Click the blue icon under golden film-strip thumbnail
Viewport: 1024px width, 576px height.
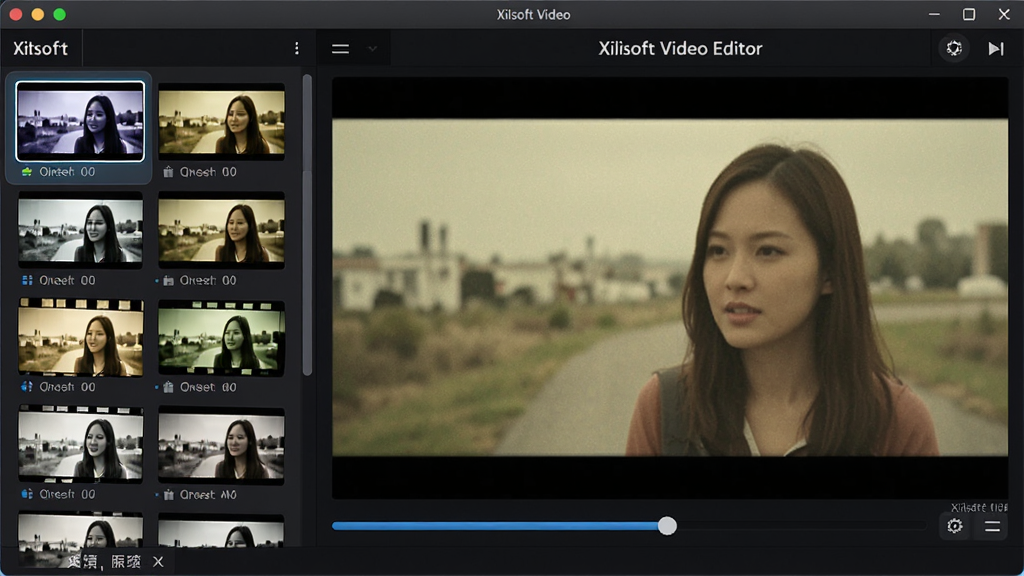tap(27, 387)
